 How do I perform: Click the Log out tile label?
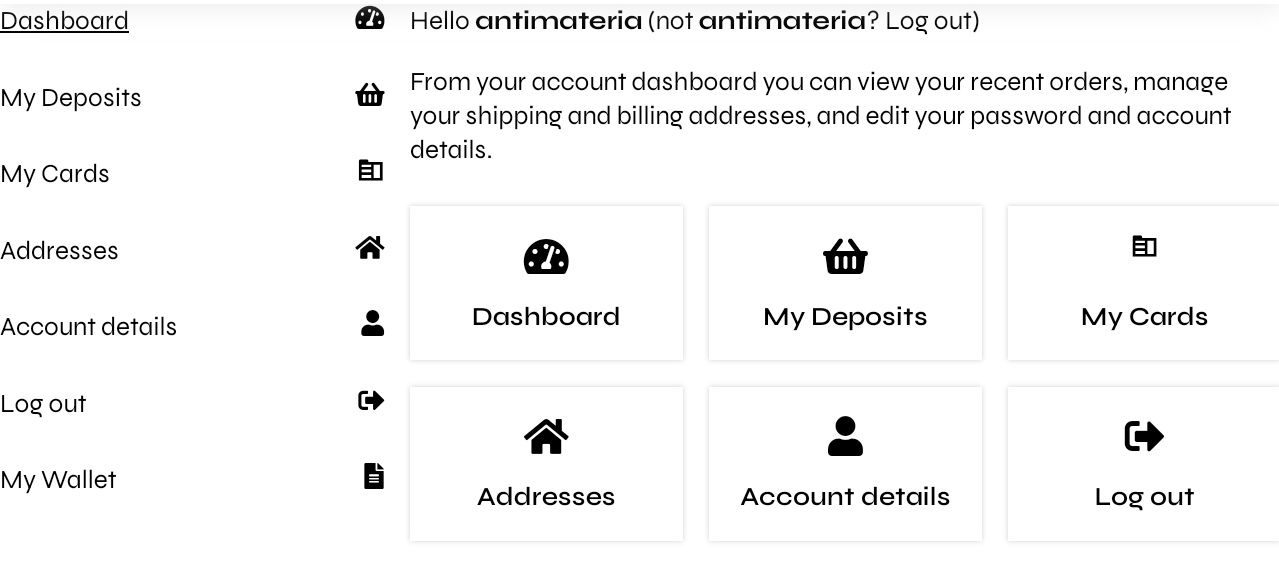(1144, 497)
